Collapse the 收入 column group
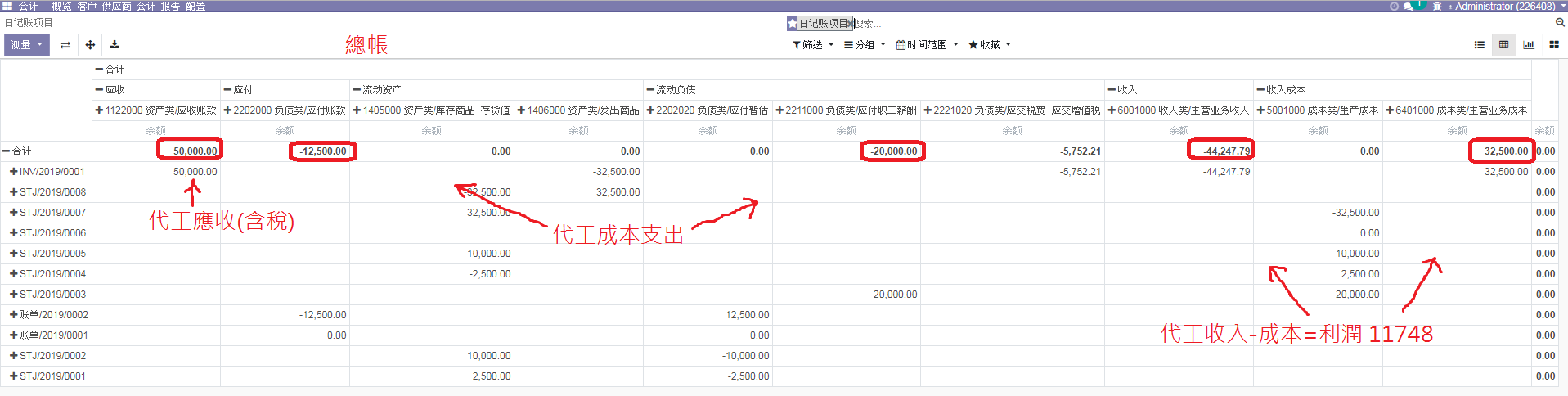The height and width of the screenshot is (396, 1568). [x=1122, y=90]
